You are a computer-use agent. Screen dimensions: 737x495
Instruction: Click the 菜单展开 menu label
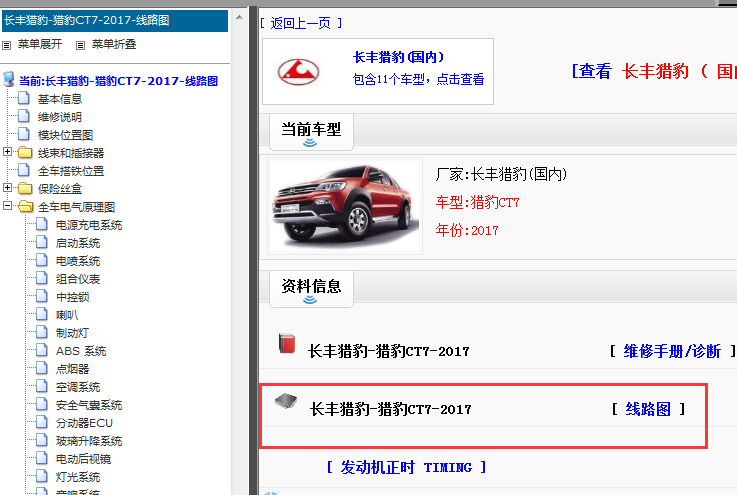click(40, 45)
